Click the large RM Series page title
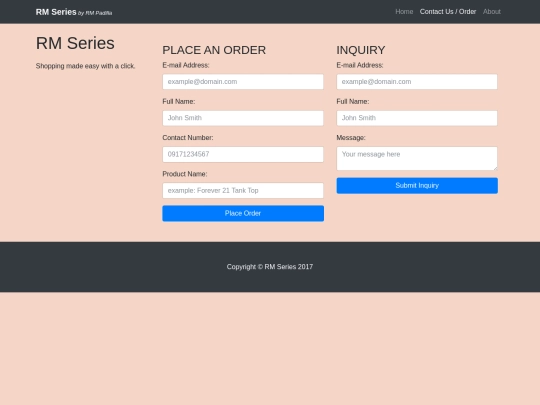This screenshot has width=540, height=405. [75, 43]
